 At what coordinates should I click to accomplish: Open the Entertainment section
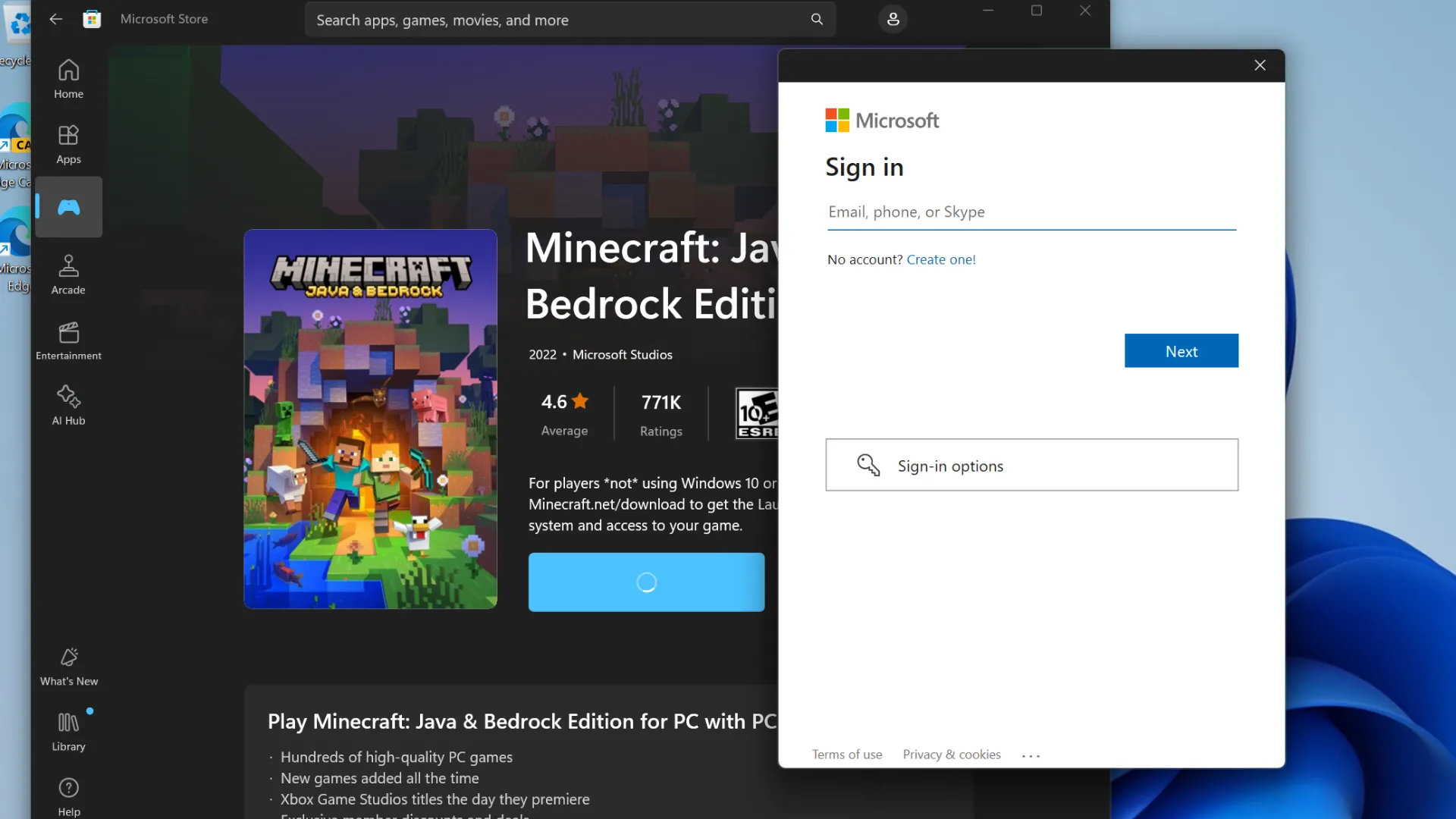pyautogui.click(x=68, y=339)
